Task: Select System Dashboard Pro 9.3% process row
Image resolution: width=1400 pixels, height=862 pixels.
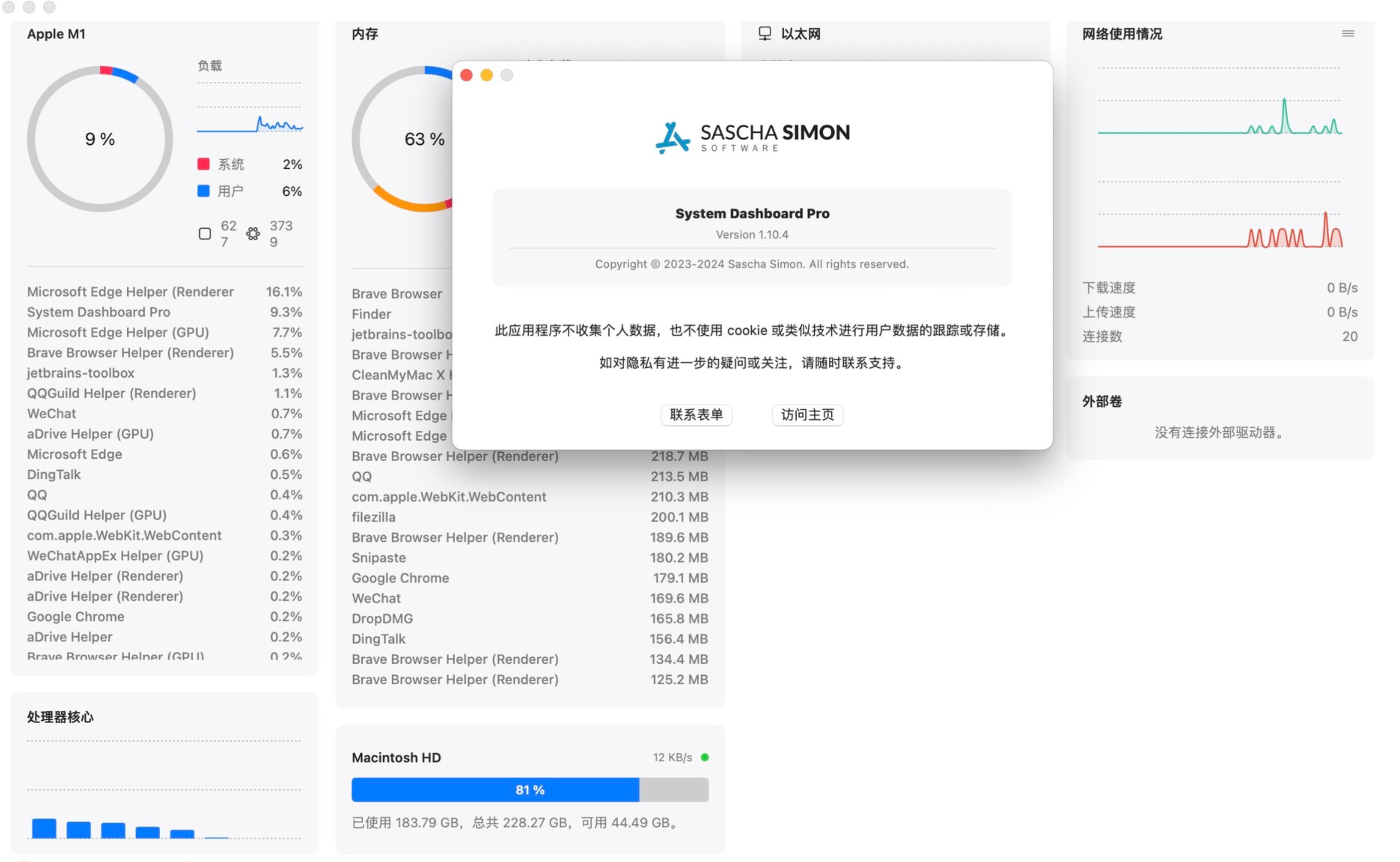Action: [165, 312]
